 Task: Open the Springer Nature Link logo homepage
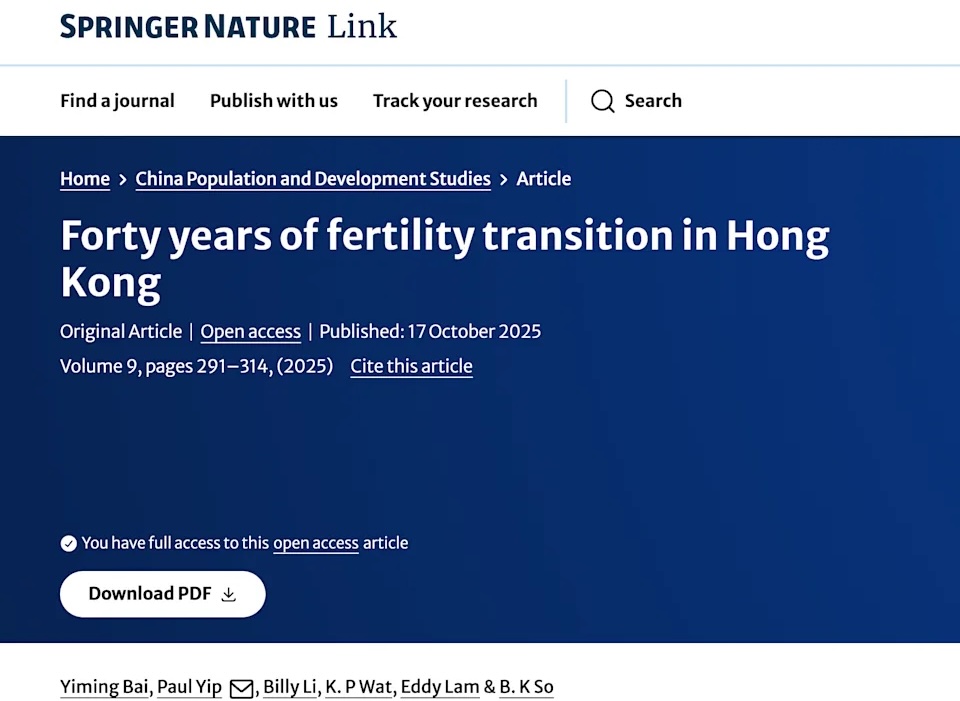(228, 26)
